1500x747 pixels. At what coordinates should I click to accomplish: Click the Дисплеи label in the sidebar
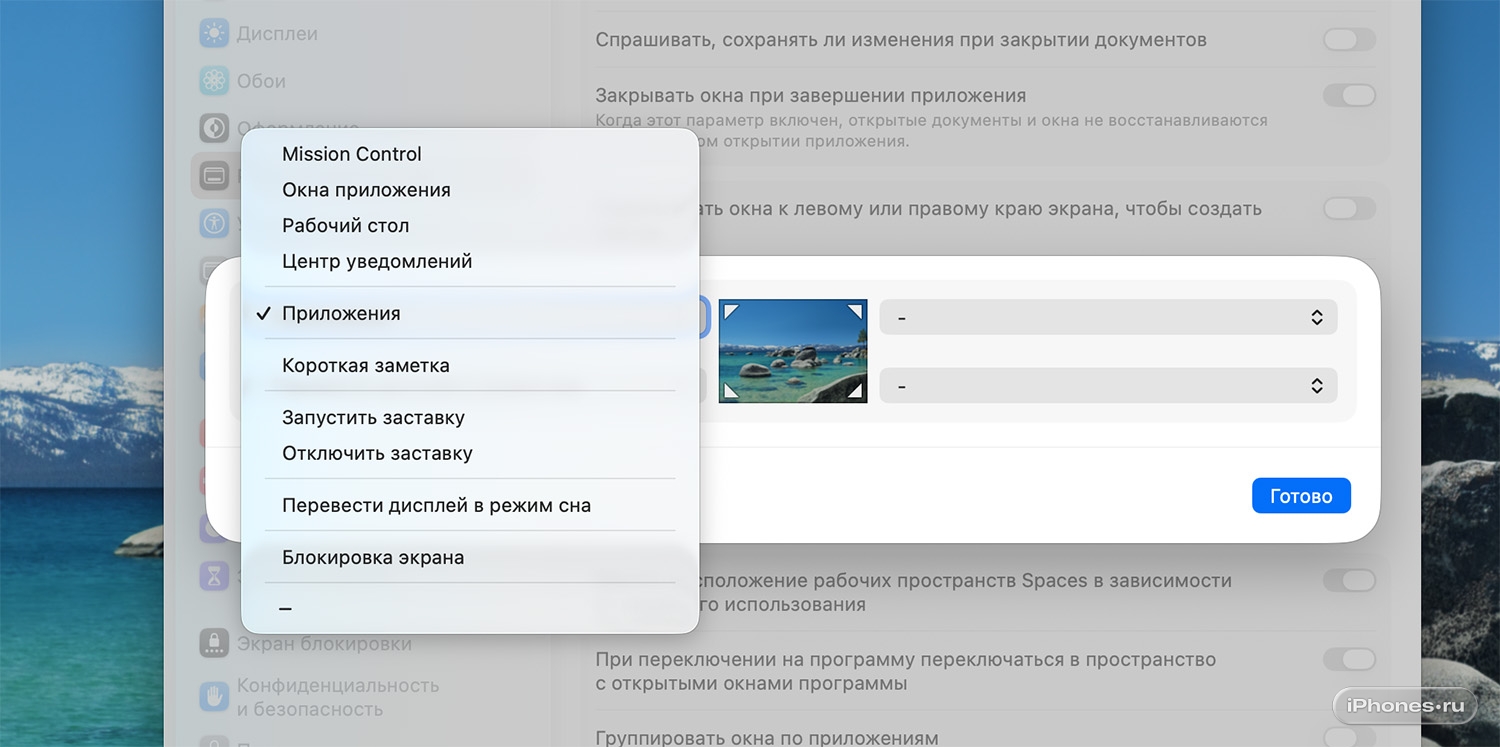(x=277, y=33)
